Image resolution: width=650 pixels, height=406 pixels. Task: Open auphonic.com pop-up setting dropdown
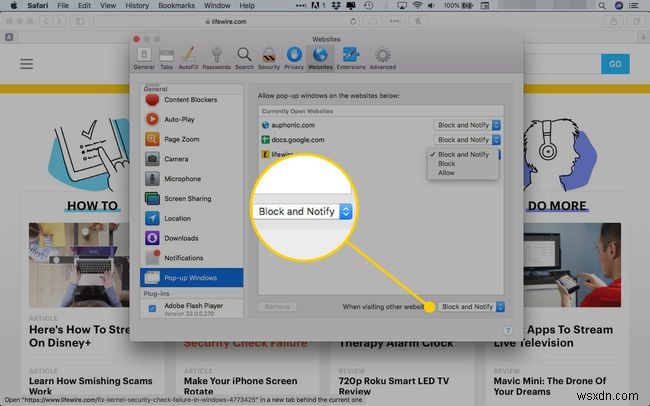(467, 125)
